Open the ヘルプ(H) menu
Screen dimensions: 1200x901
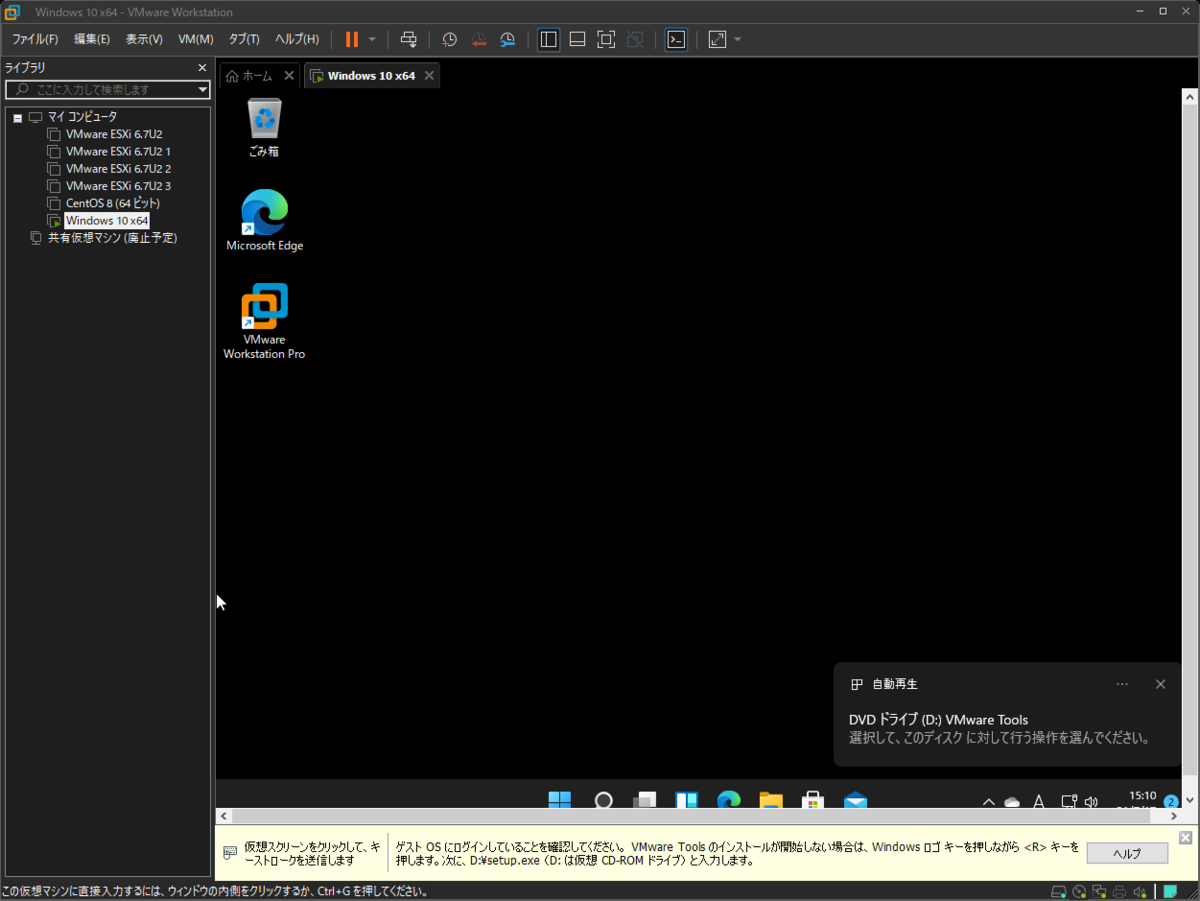point(297,39)
